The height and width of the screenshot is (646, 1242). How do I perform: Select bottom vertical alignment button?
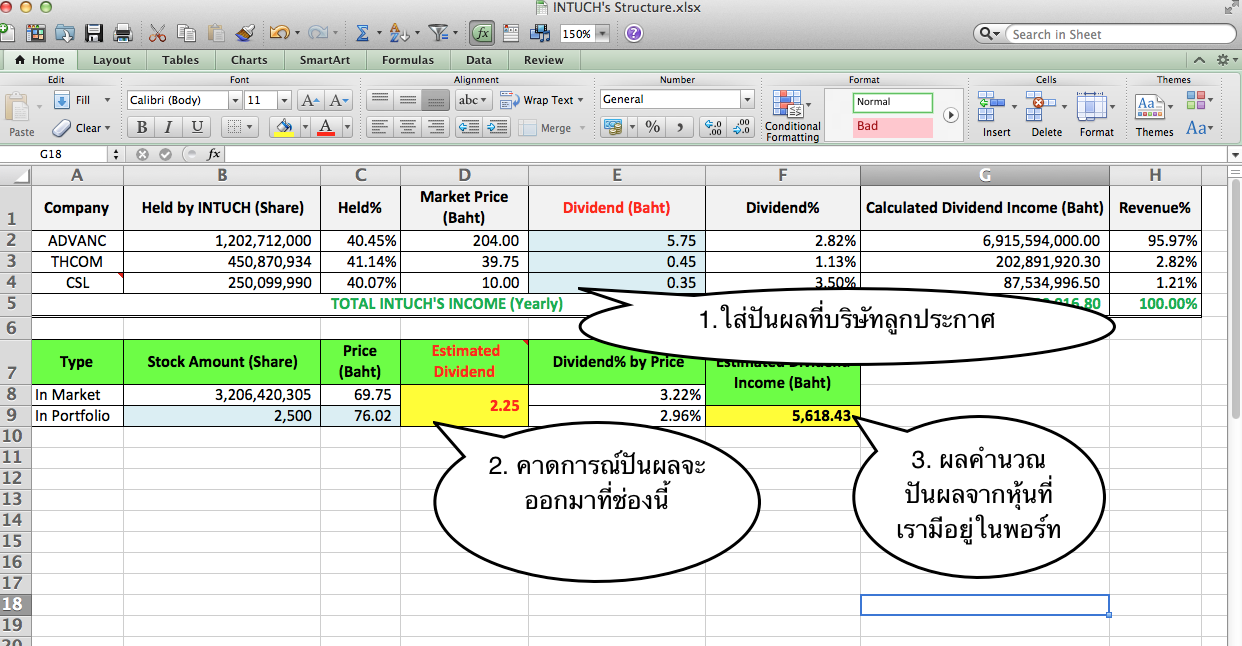436,100
